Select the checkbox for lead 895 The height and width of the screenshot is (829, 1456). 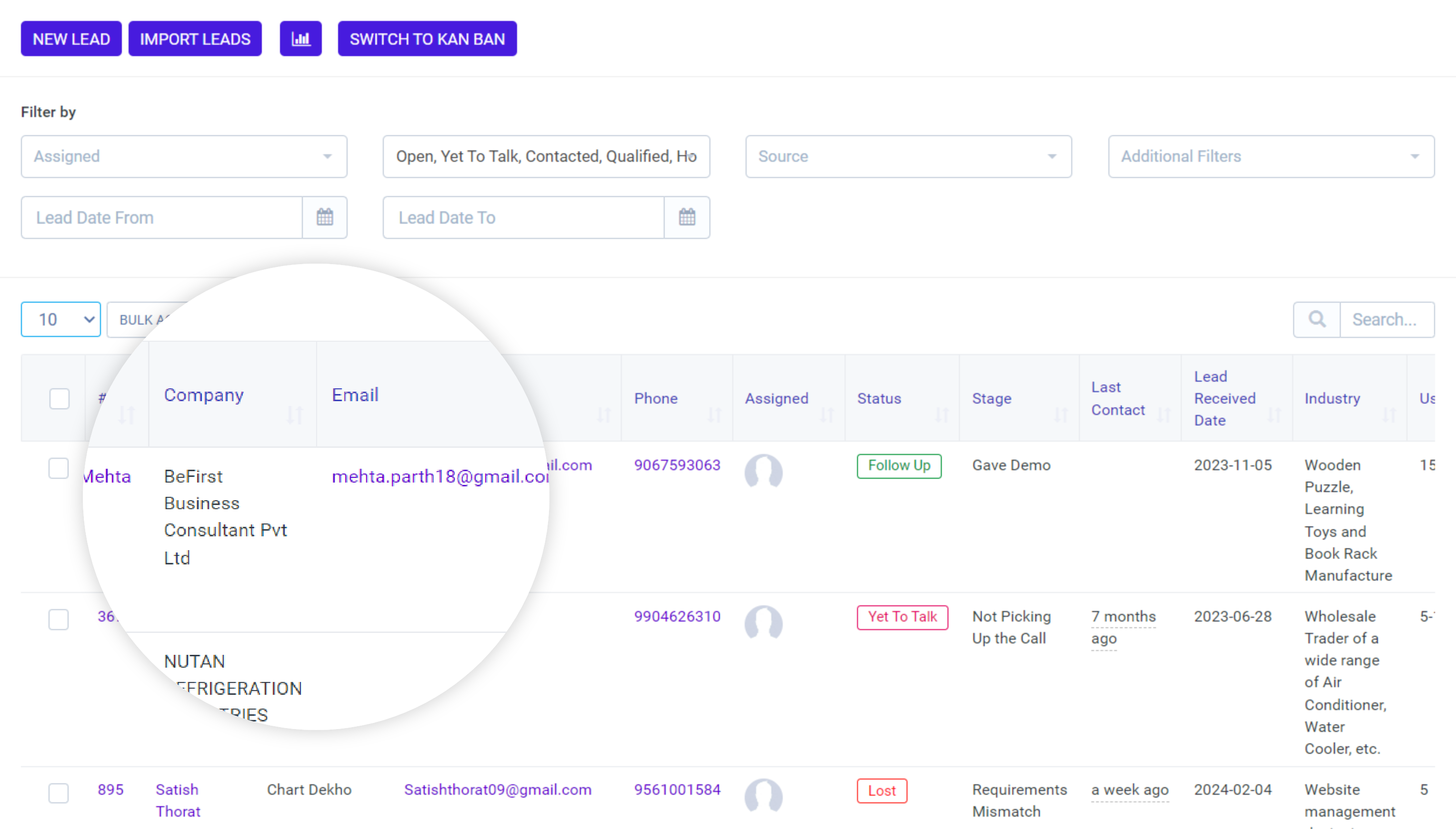click(x=59, y=792)
